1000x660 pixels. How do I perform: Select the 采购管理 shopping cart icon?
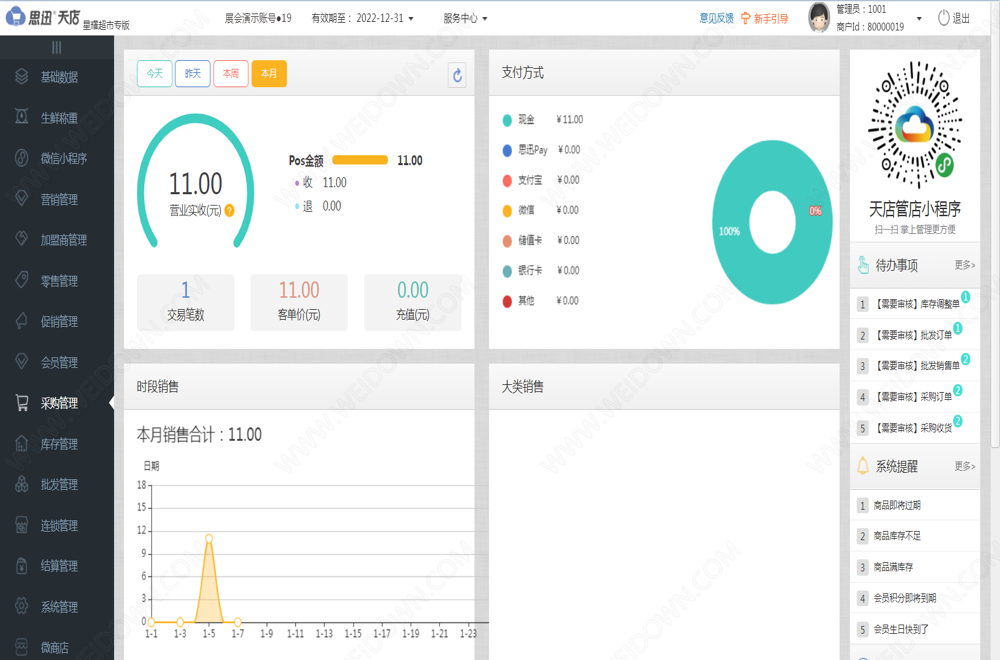coord(22,403)
